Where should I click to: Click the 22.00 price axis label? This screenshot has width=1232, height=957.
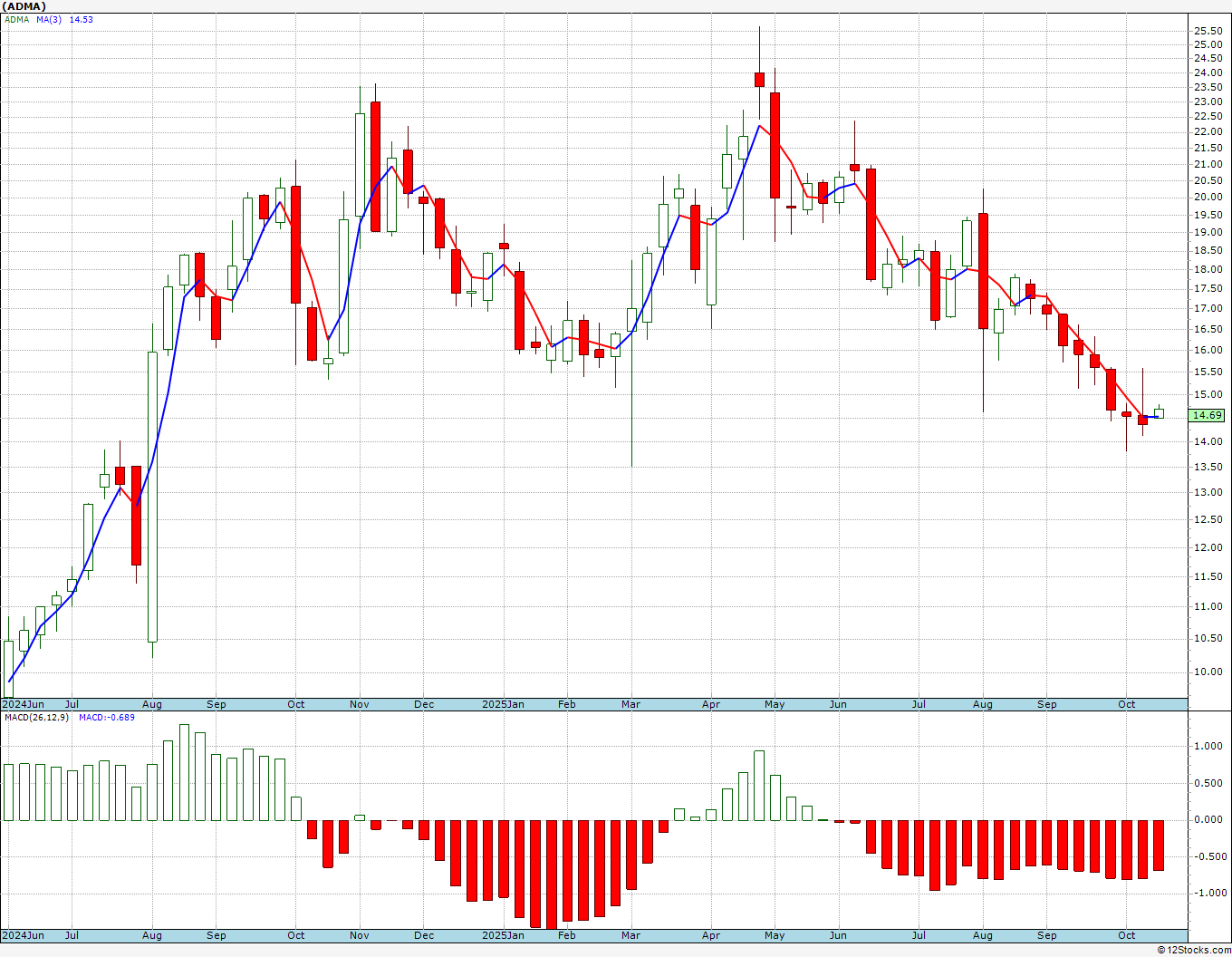click(x=1208, y=132)
